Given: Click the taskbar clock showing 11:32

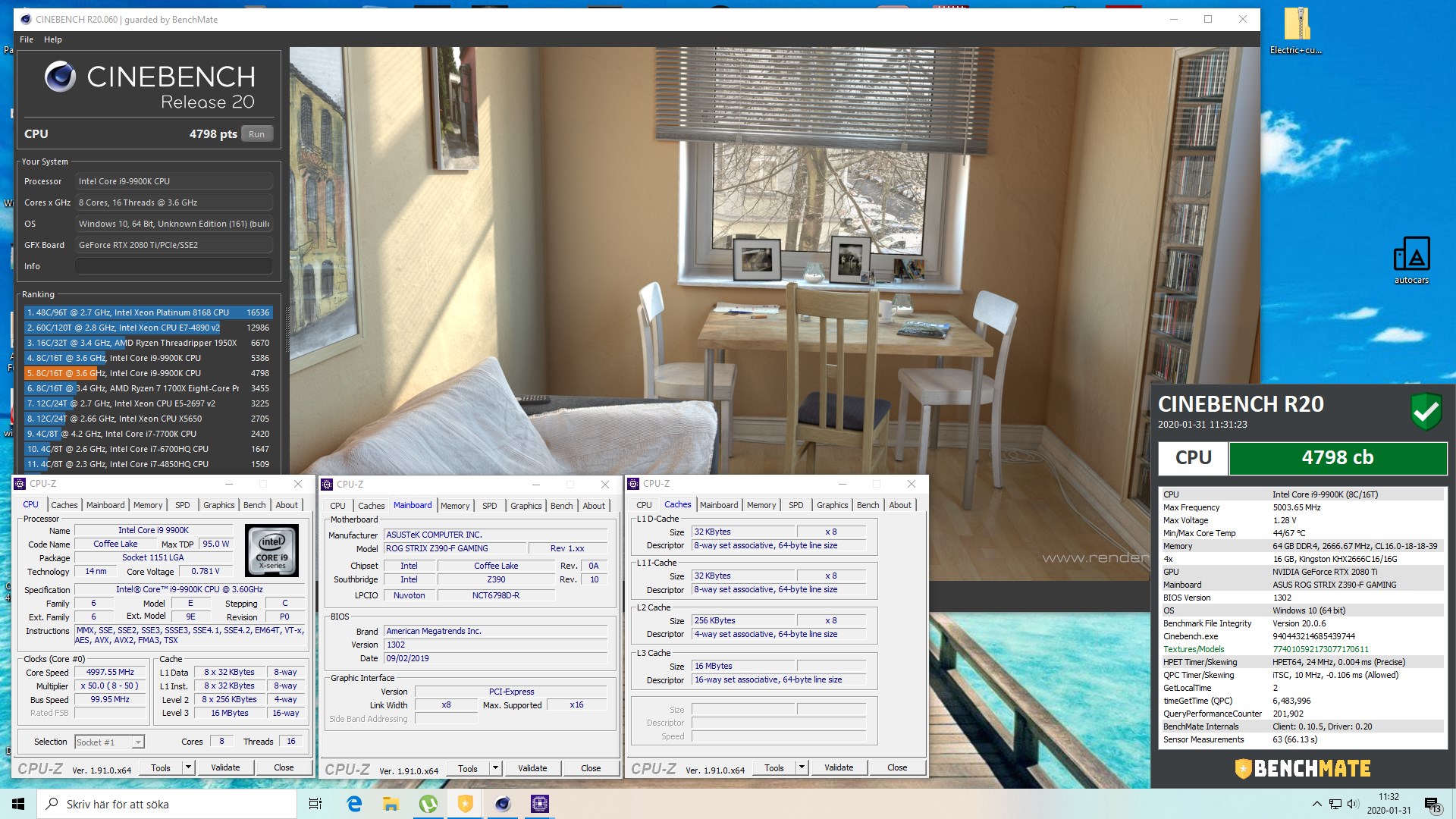Looking at the screenshot, I should 1389,804.
